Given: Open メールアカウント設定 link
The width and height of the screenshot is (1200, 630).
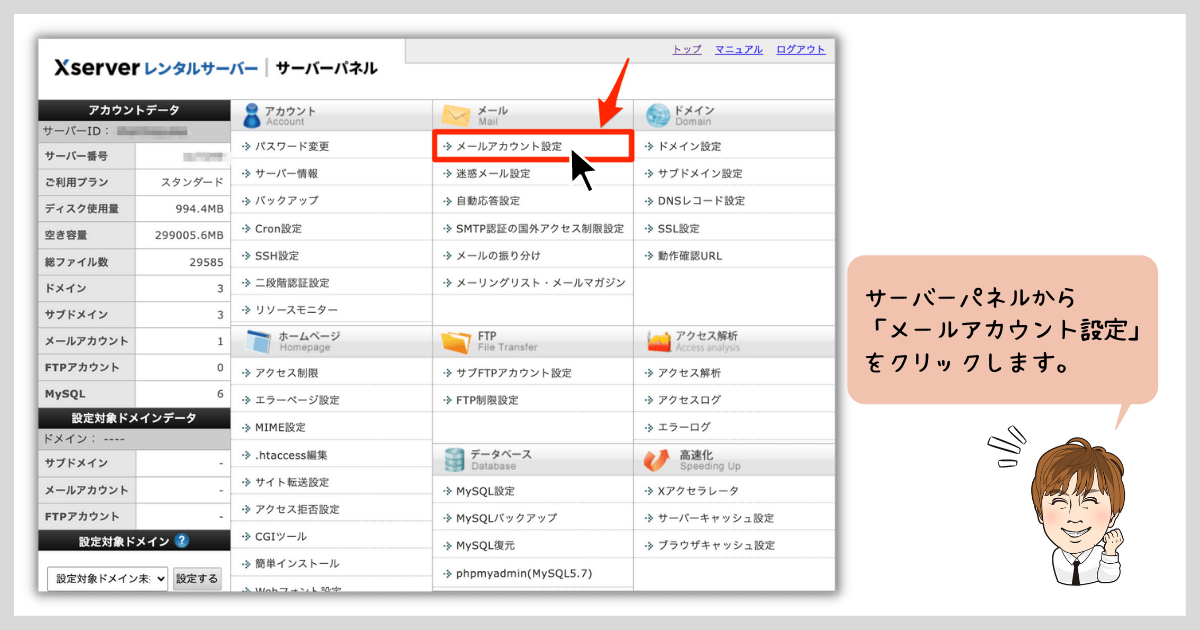Looking at the screenshot, I should coord(508,146).
